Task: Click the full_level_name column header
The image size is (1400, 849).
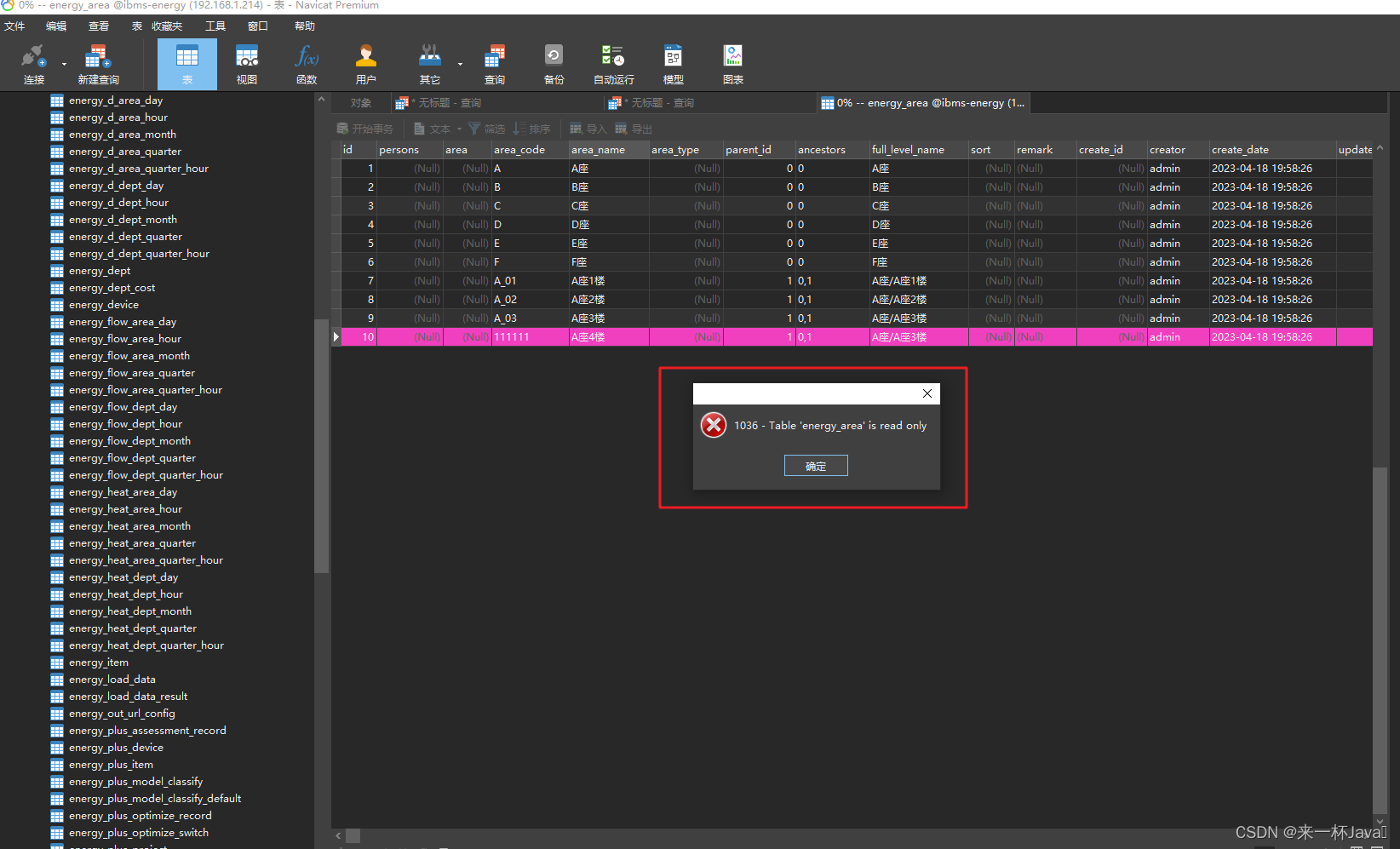Action: [919, 150]
